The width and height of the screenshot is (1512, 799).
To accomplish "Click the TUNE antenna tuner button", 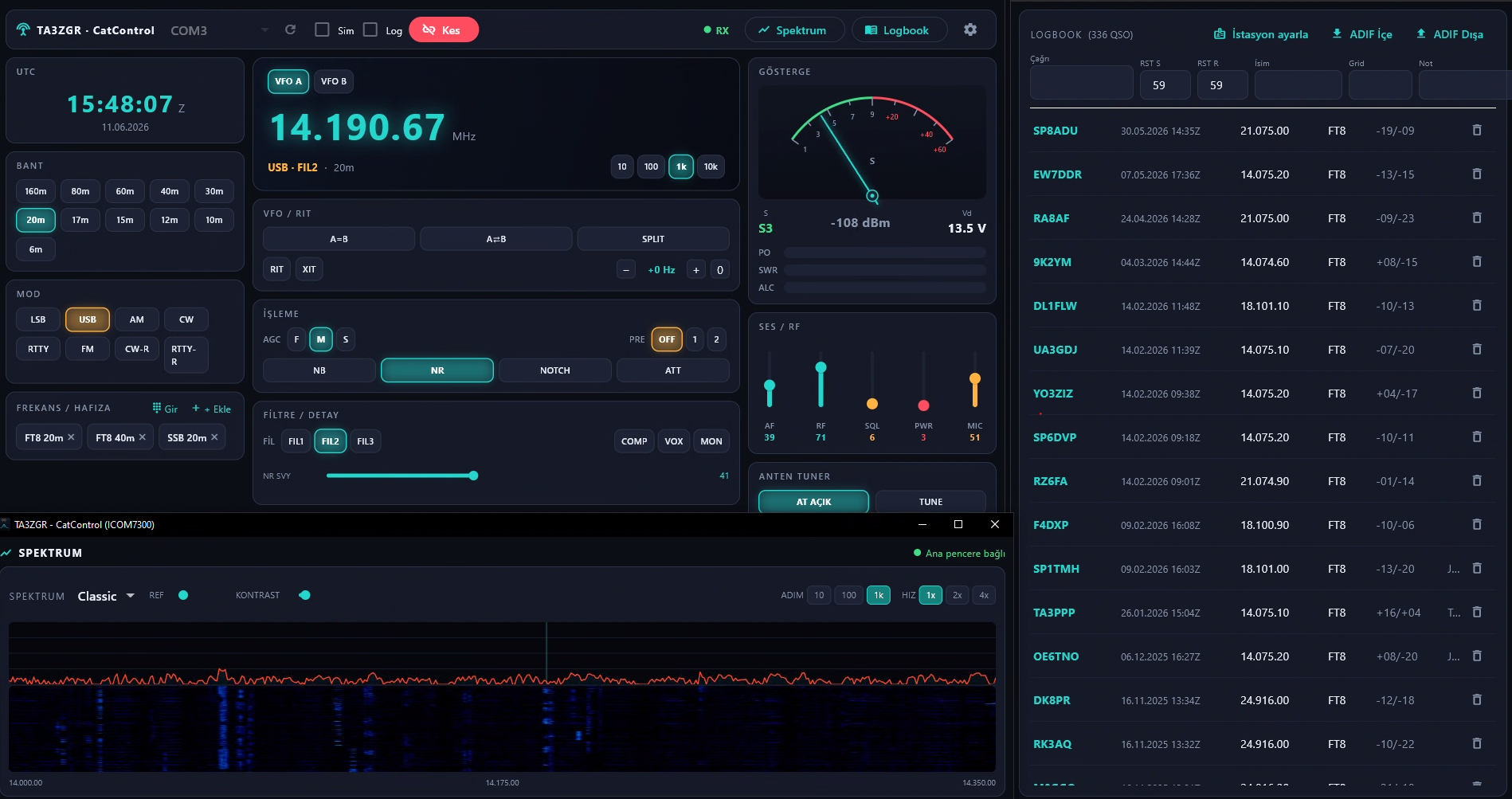I will (930, 502).
